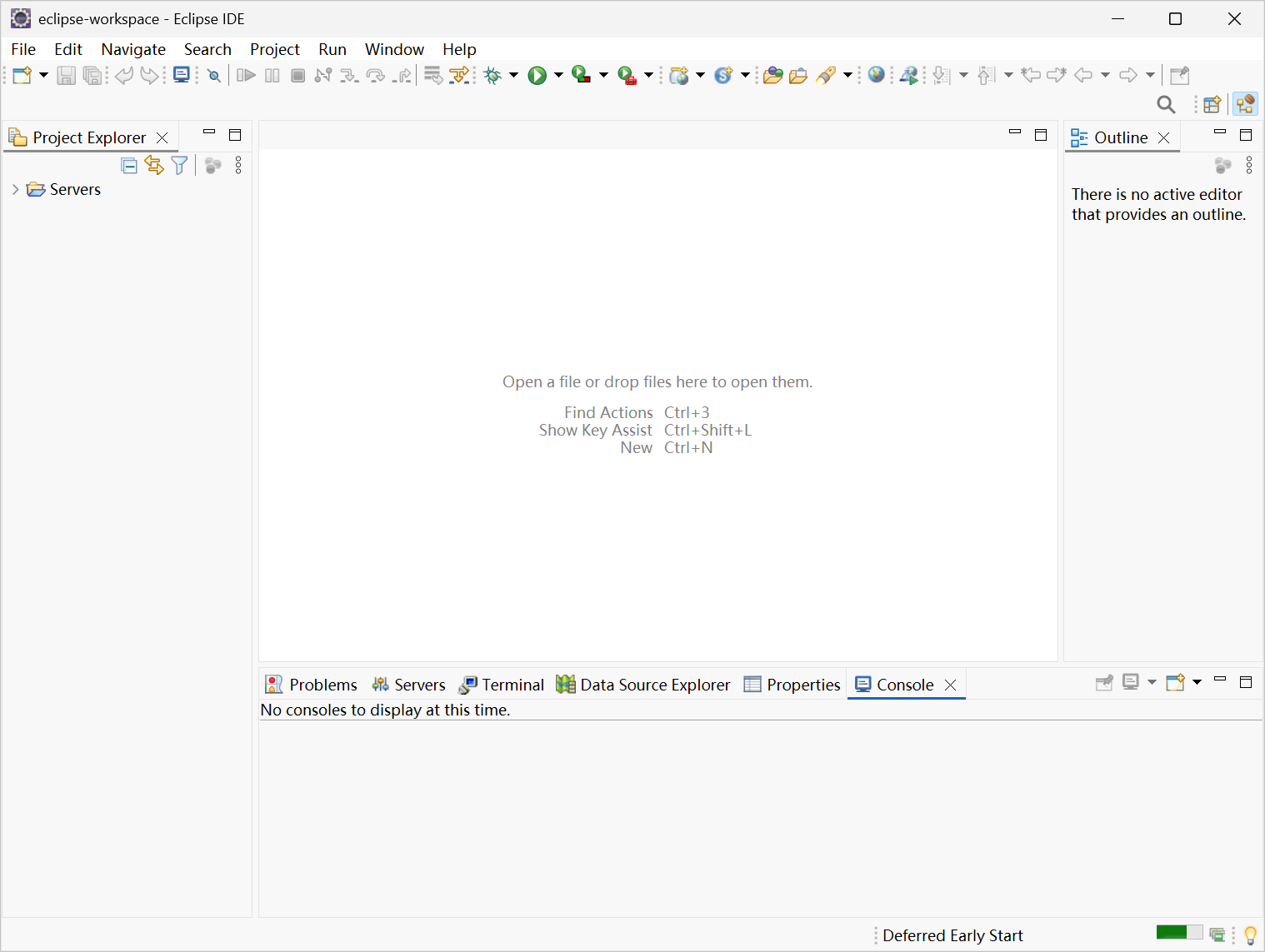Click the Back navigation arrow
Screen dimensions: 1265x952
coord(1083,76)
